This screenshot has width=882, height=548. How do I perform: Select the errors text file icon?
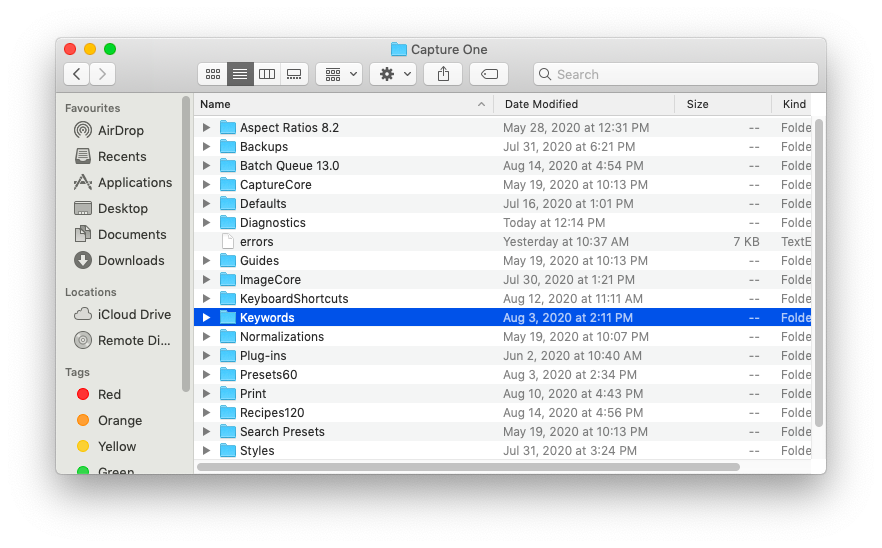pyautogui.click(x=228, y=241)
